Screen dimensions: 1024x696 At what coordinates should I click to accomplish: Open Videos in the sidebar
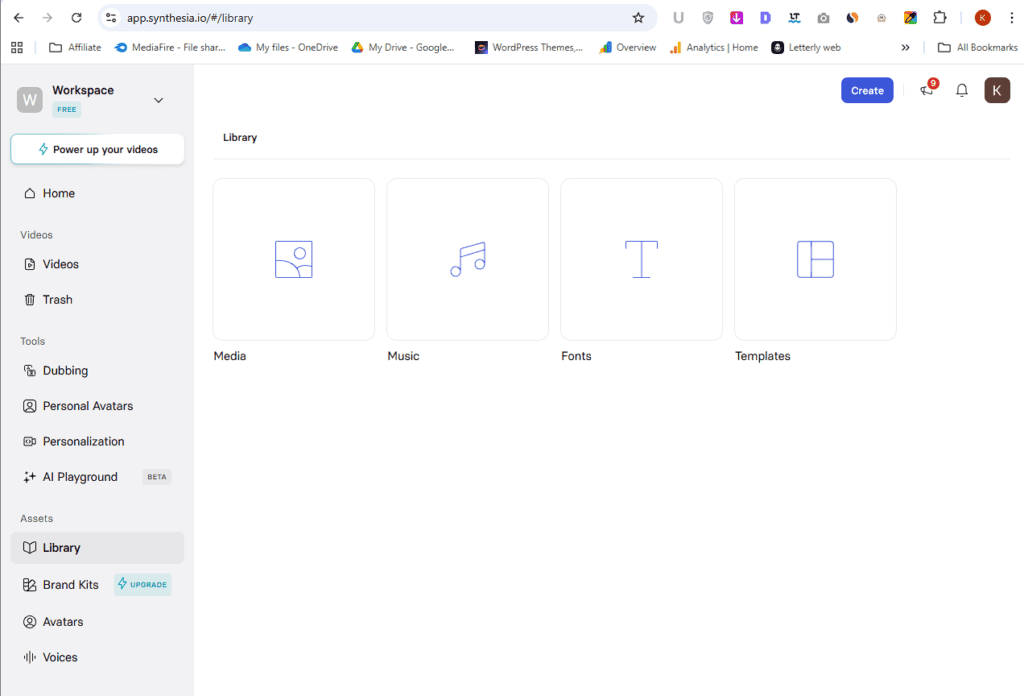[97, 264]
